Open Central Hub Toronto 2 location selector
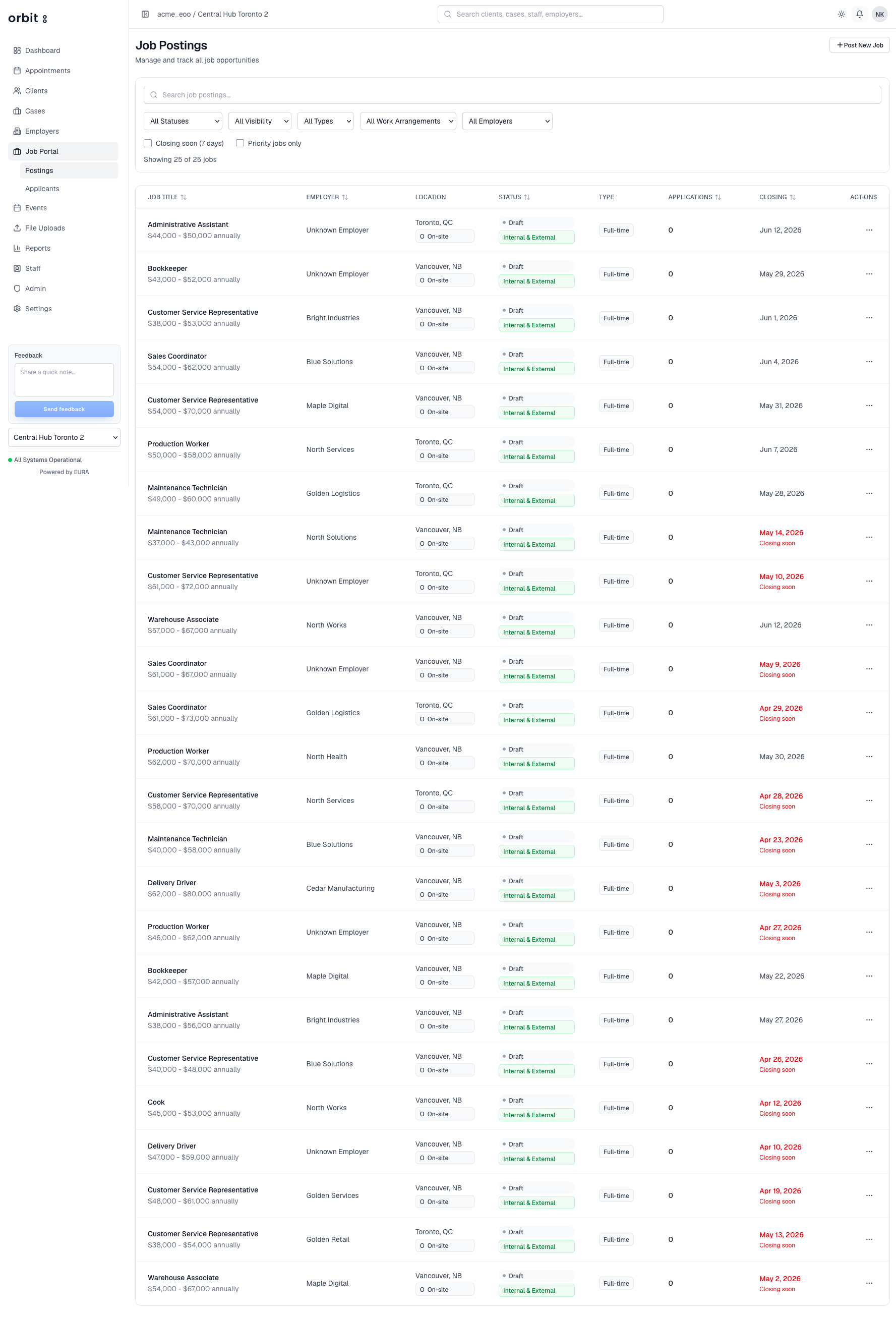The image size is (896, 1318). click(64, 437)
